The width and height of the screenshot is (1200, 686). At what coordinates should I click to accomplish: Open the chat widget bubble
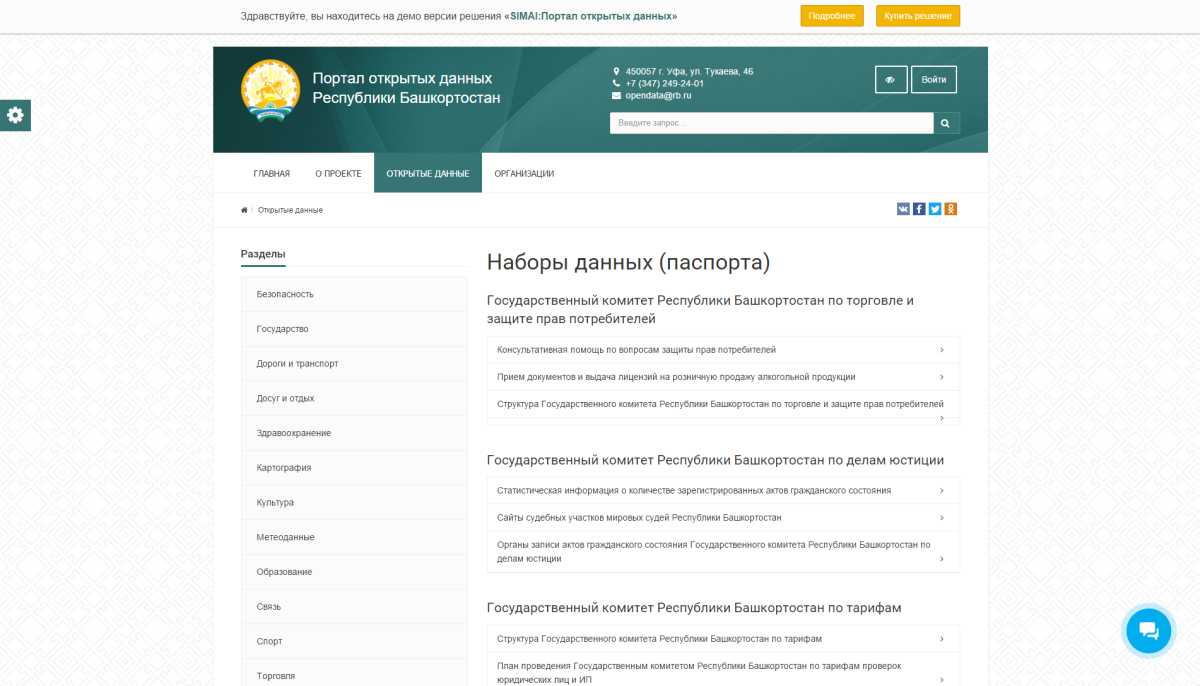pos(1148,630)
